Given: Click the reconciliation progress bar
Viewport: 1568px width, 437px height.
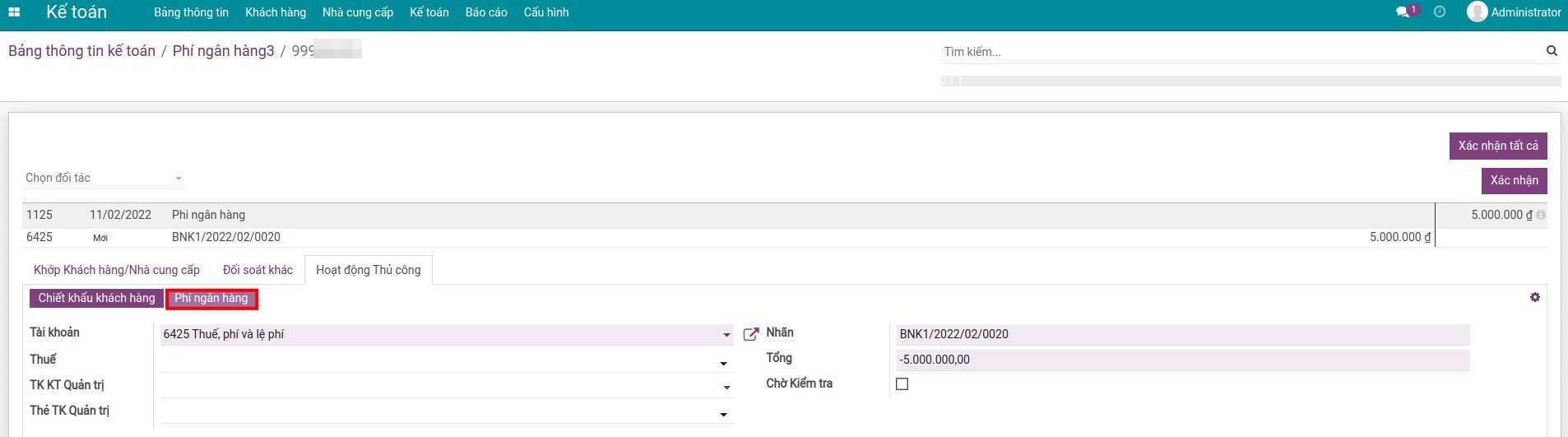Looking at the screenshot, I should 1250,81.
